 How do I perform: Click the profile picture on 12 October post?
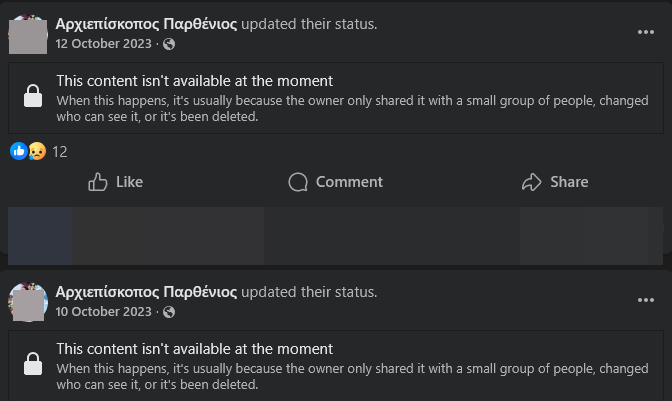pyautogui.click(x=28, y=34)
